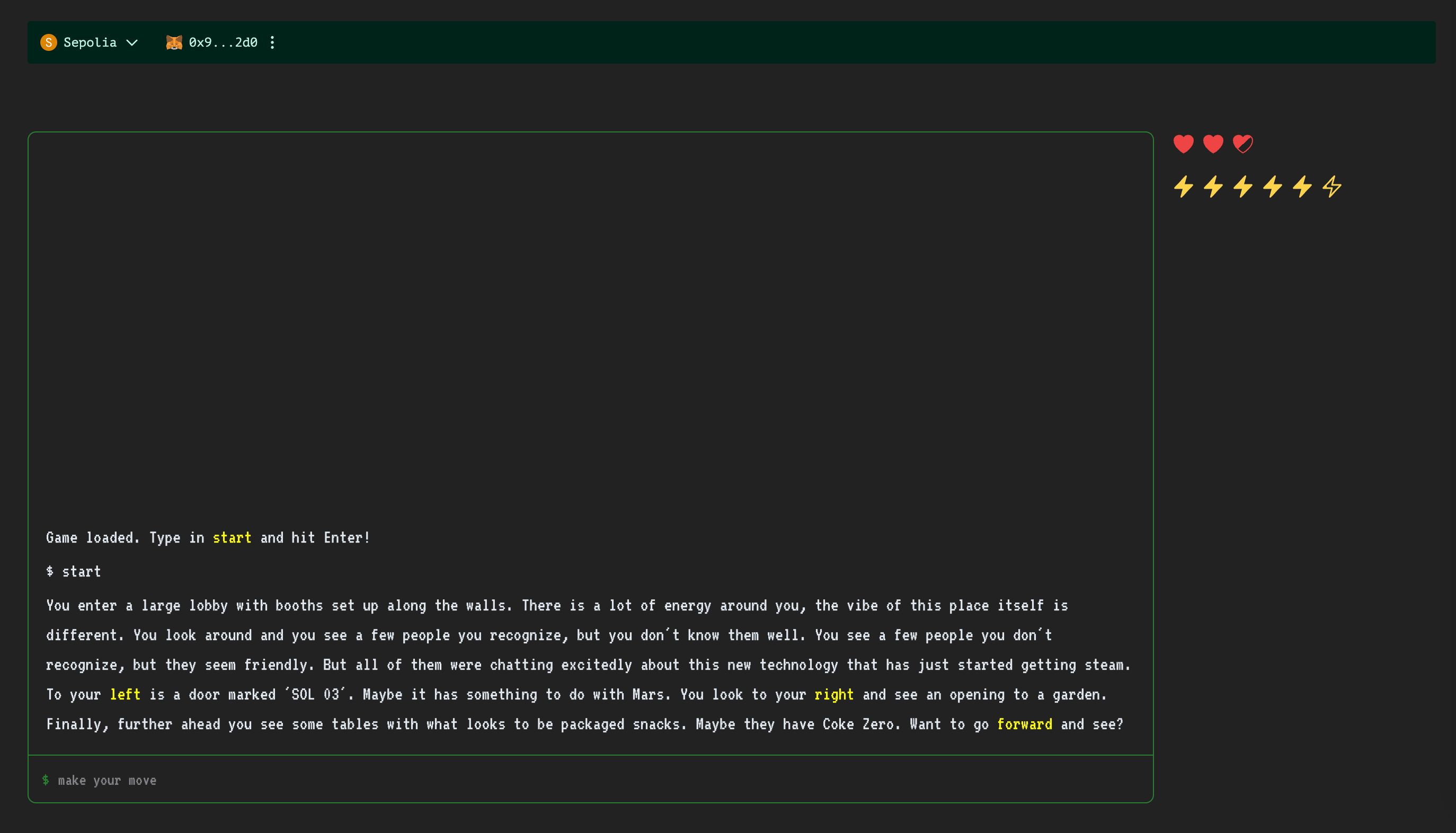The height and width of the screenshot is (833, 1456).
Task: Click the first yellow lightning bolt
Action: point(1183,187)
